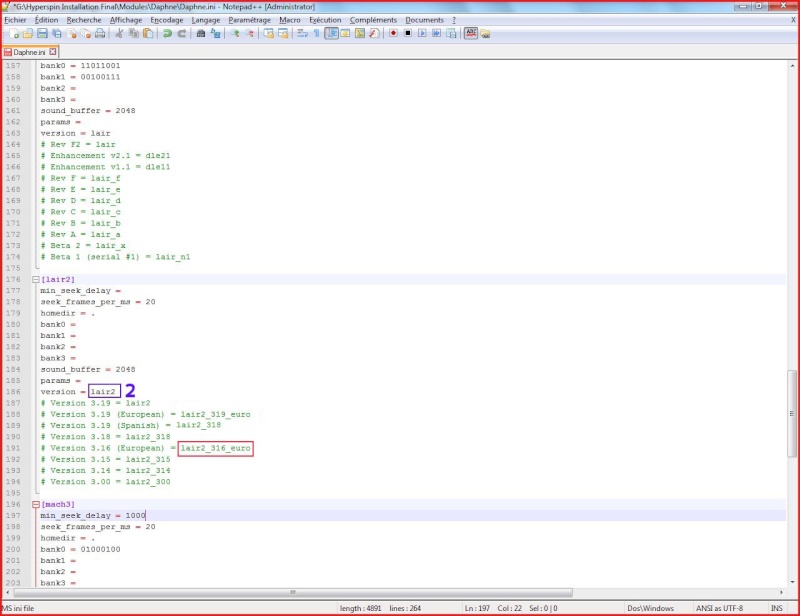
Task: Open the Macro menu
Action: 290,20
